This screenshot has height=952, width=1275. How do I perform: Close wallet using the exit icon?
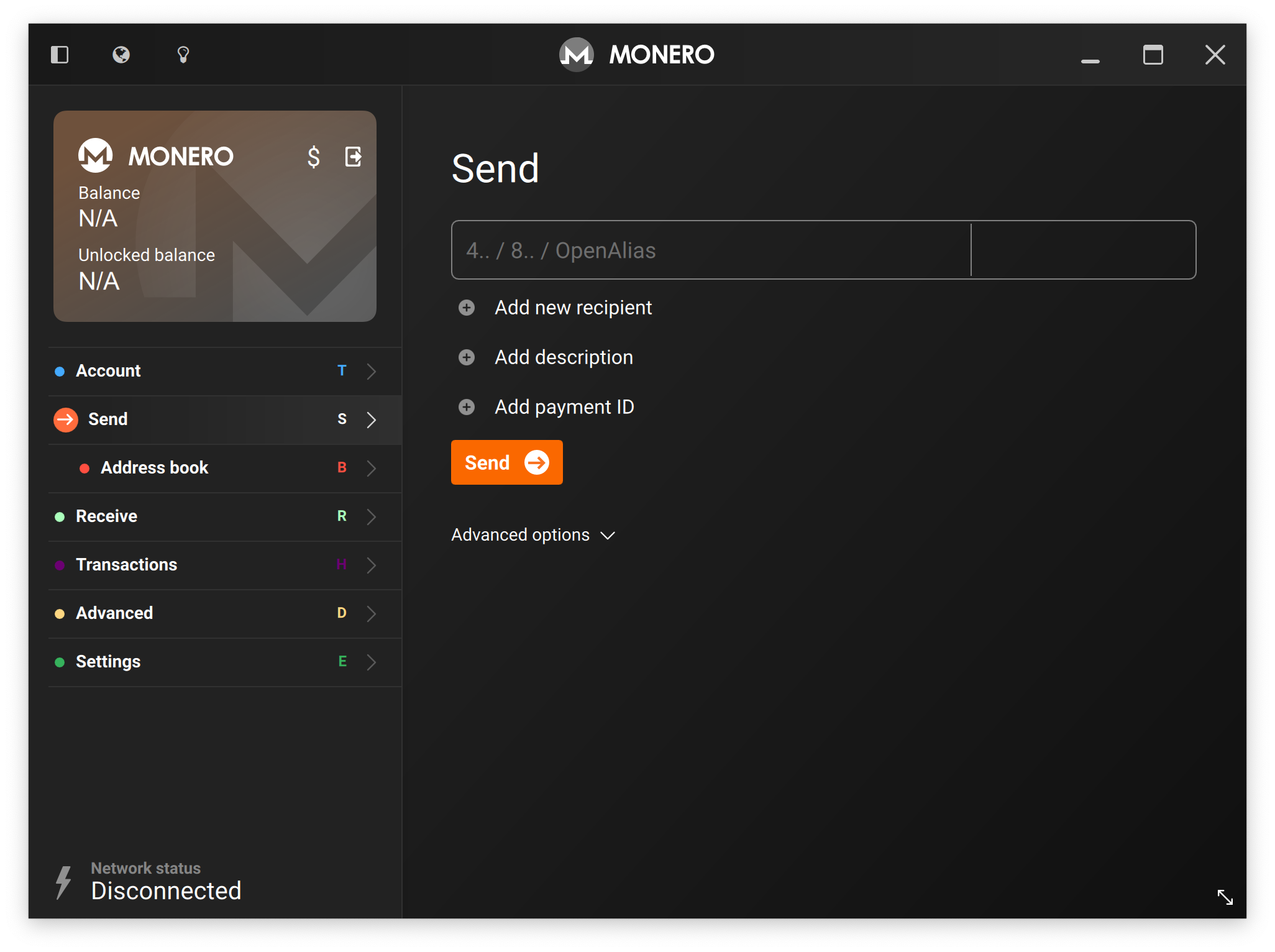(354, 157)
